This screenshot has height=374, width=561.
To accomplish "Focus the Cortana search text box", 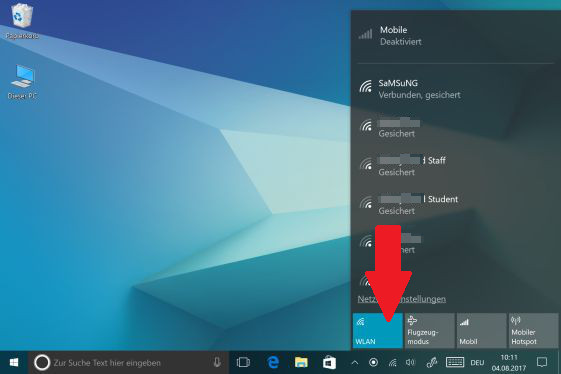I will 129,363.
